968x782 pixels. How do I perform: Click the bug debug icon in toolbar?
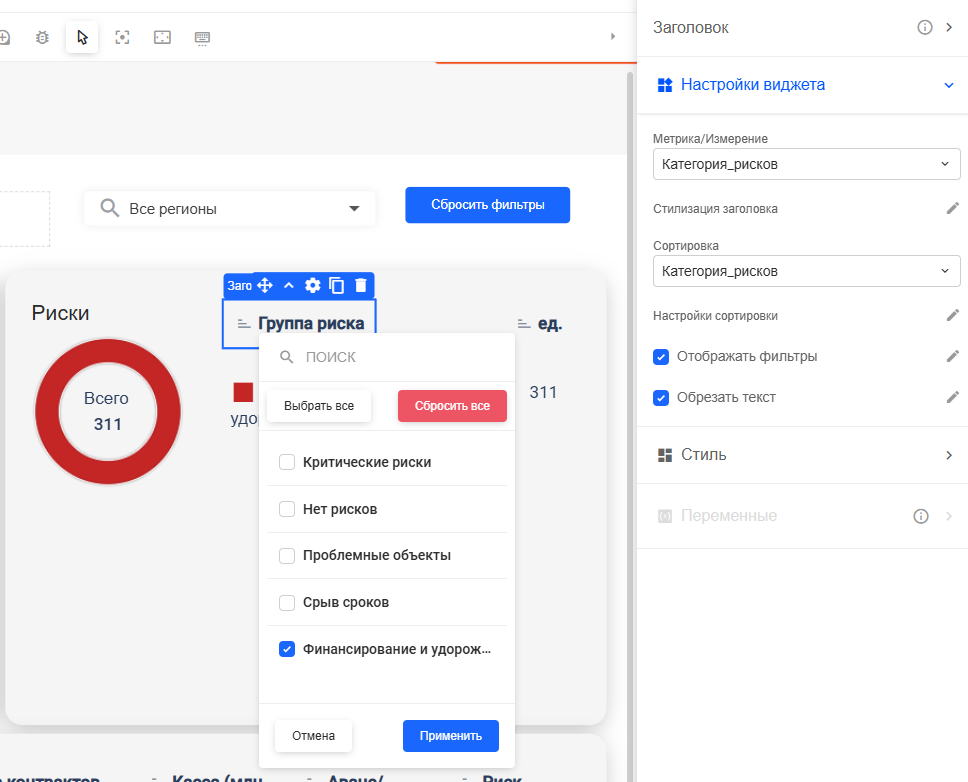[x=42, y=38]
